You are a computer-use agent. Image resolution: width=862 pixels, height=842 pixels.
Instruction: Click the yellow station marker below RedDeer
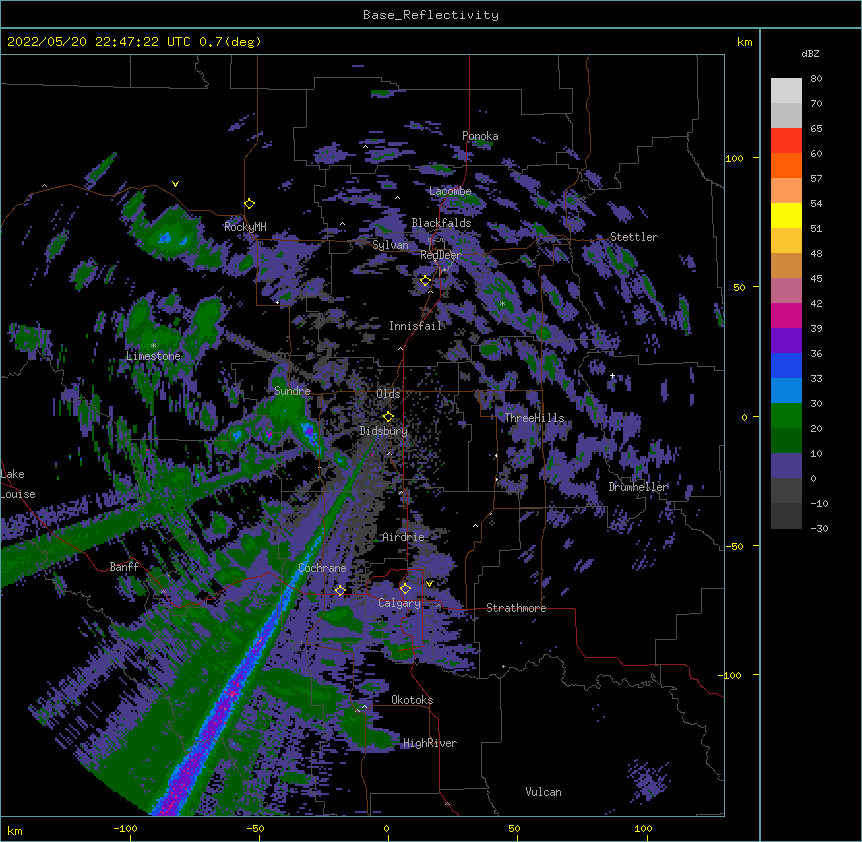coord(425,281)
